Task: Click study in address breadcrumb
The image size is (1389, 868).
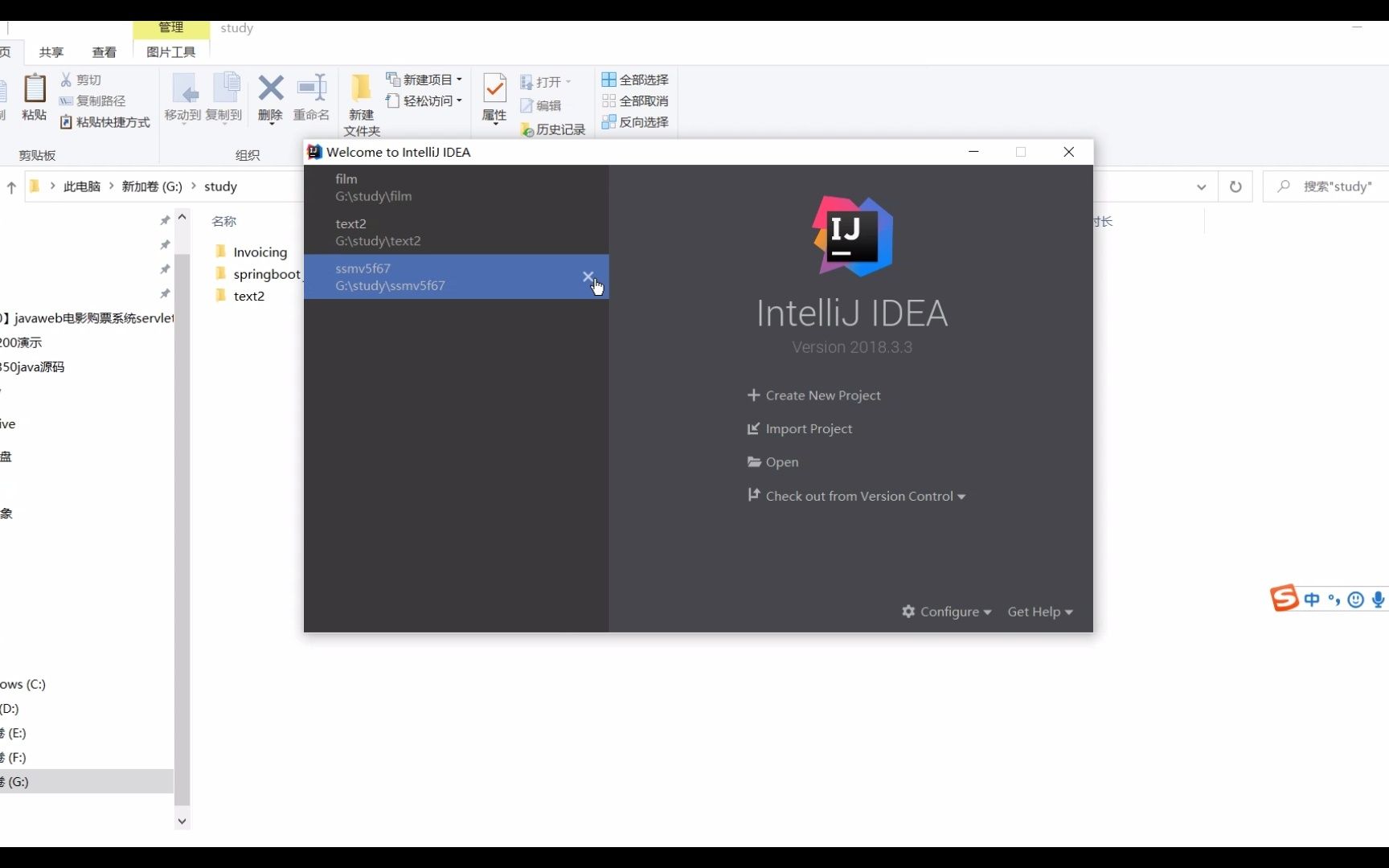Action: point(220,186)
